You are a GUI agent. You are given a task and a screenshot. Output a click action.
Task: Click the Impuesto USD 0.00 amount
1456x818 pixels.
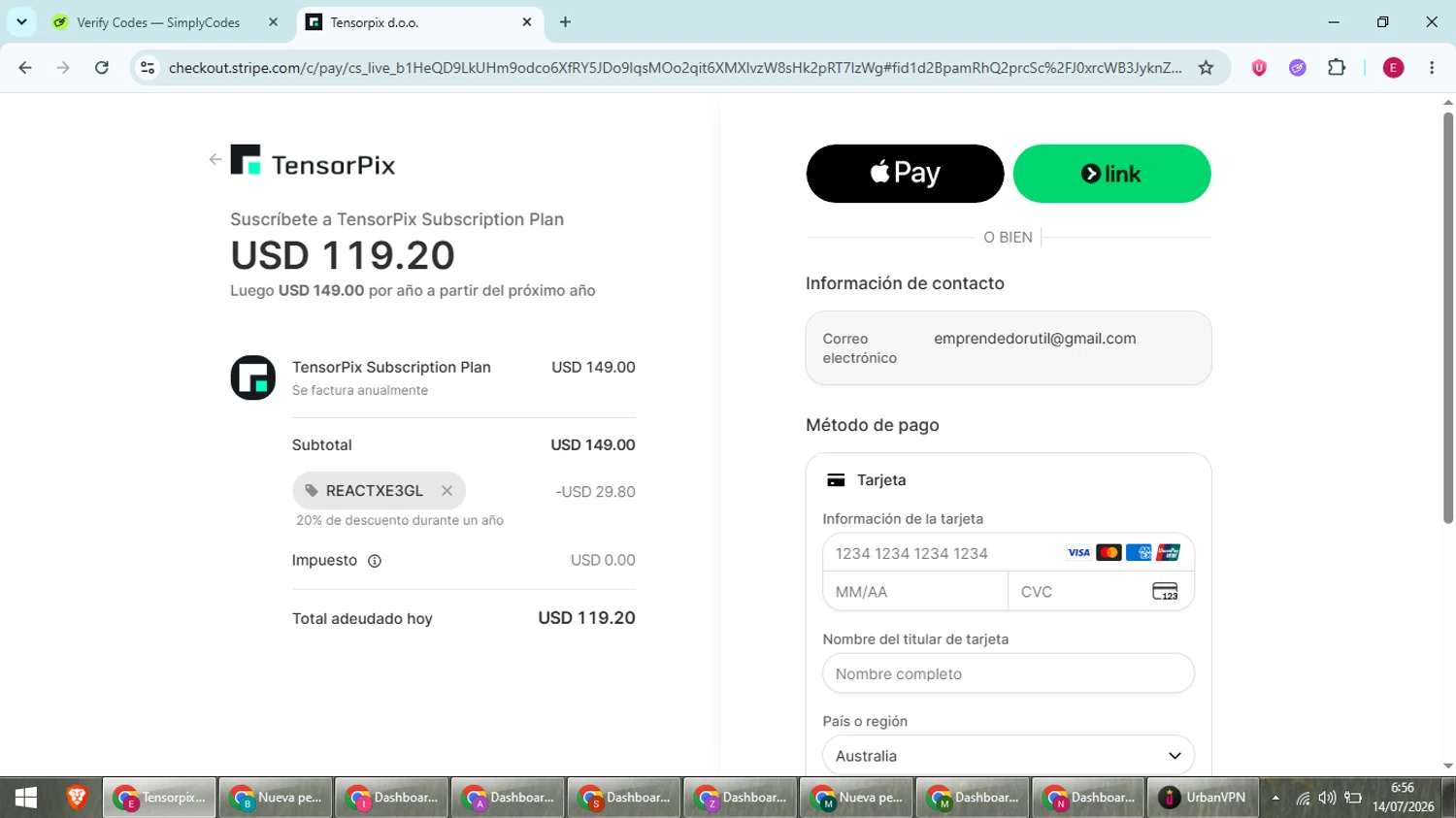(603, 561)
